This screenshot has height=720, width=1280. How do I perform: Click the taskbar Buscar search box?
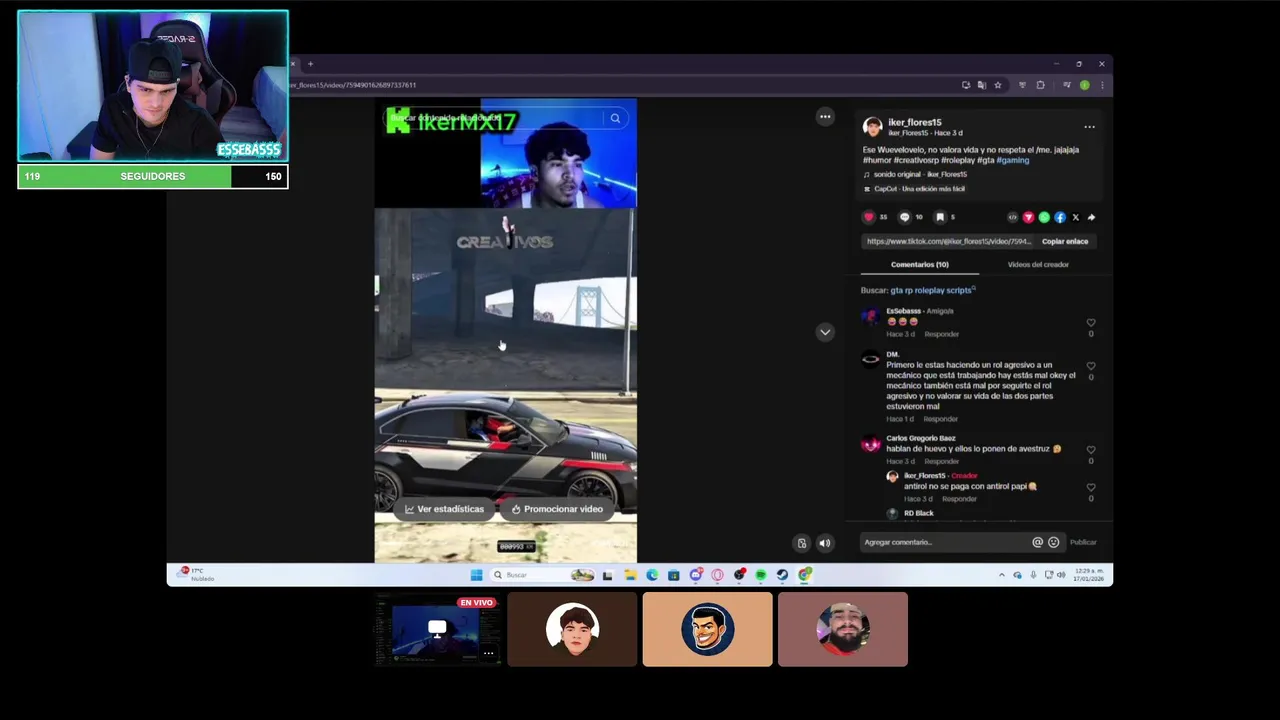point(542,575)
